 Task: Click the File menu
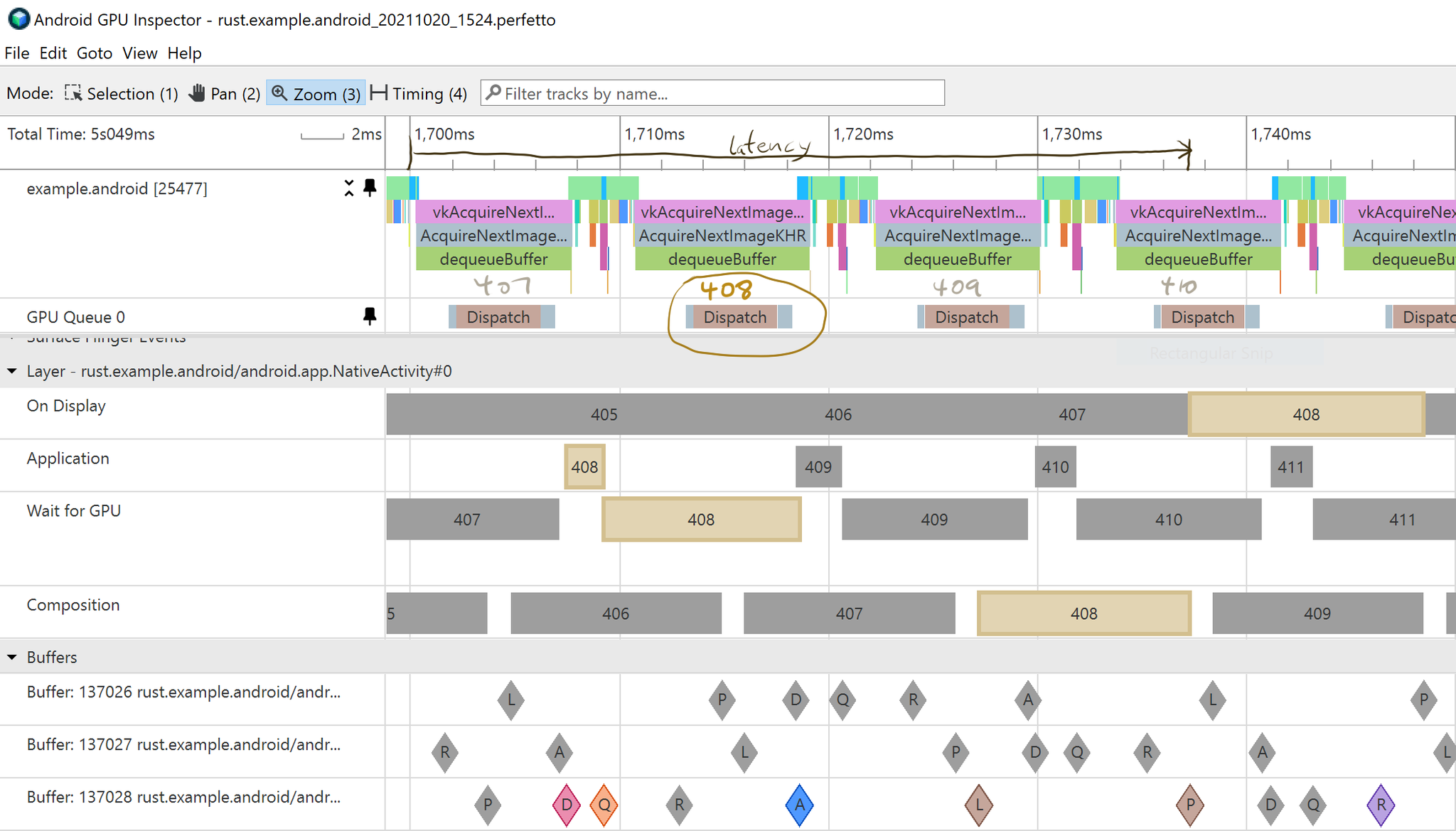tap(15, 52)
